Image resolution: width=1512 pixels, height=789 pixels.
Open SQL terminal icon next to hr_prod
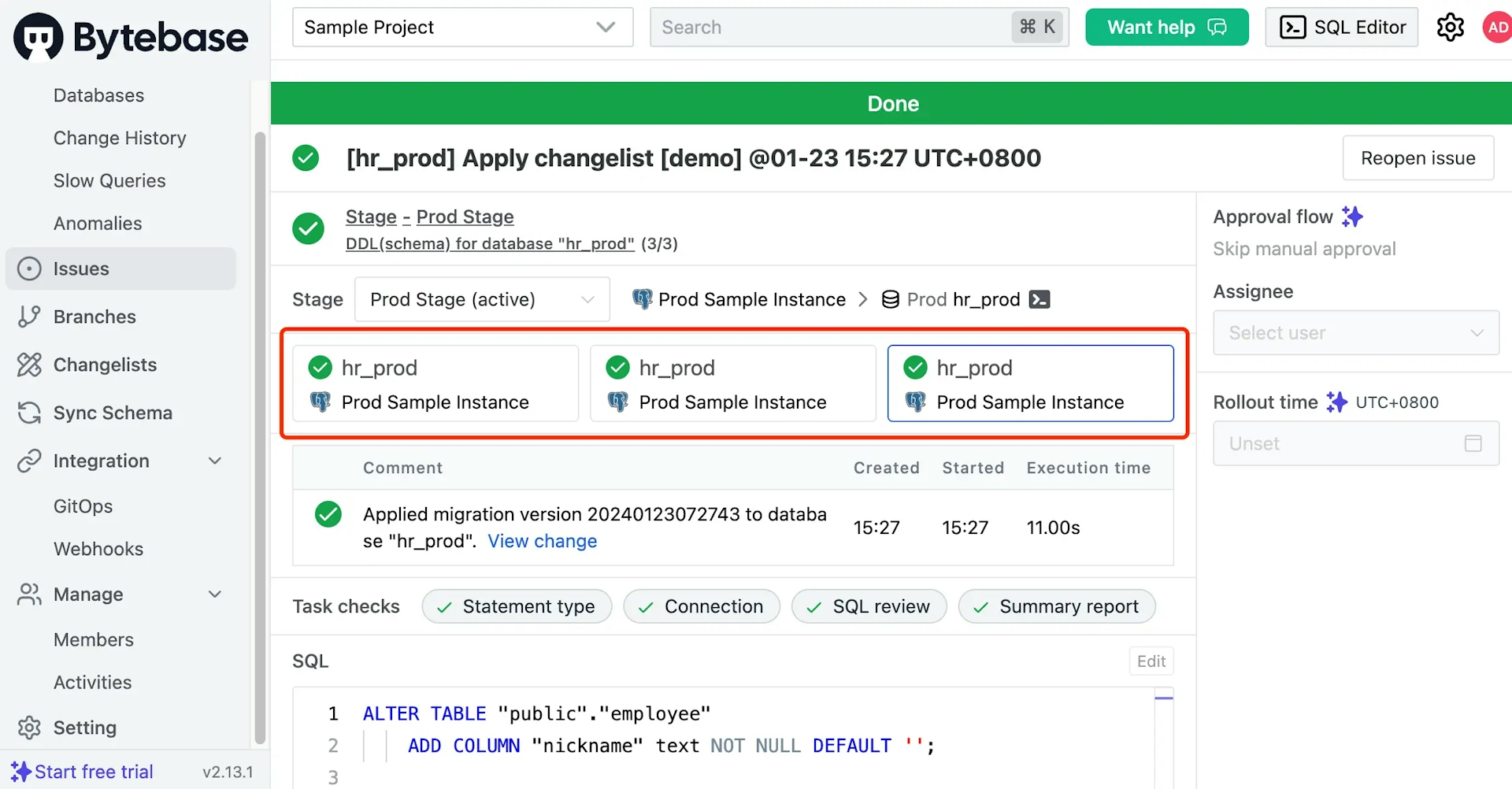pos(1039,299)
